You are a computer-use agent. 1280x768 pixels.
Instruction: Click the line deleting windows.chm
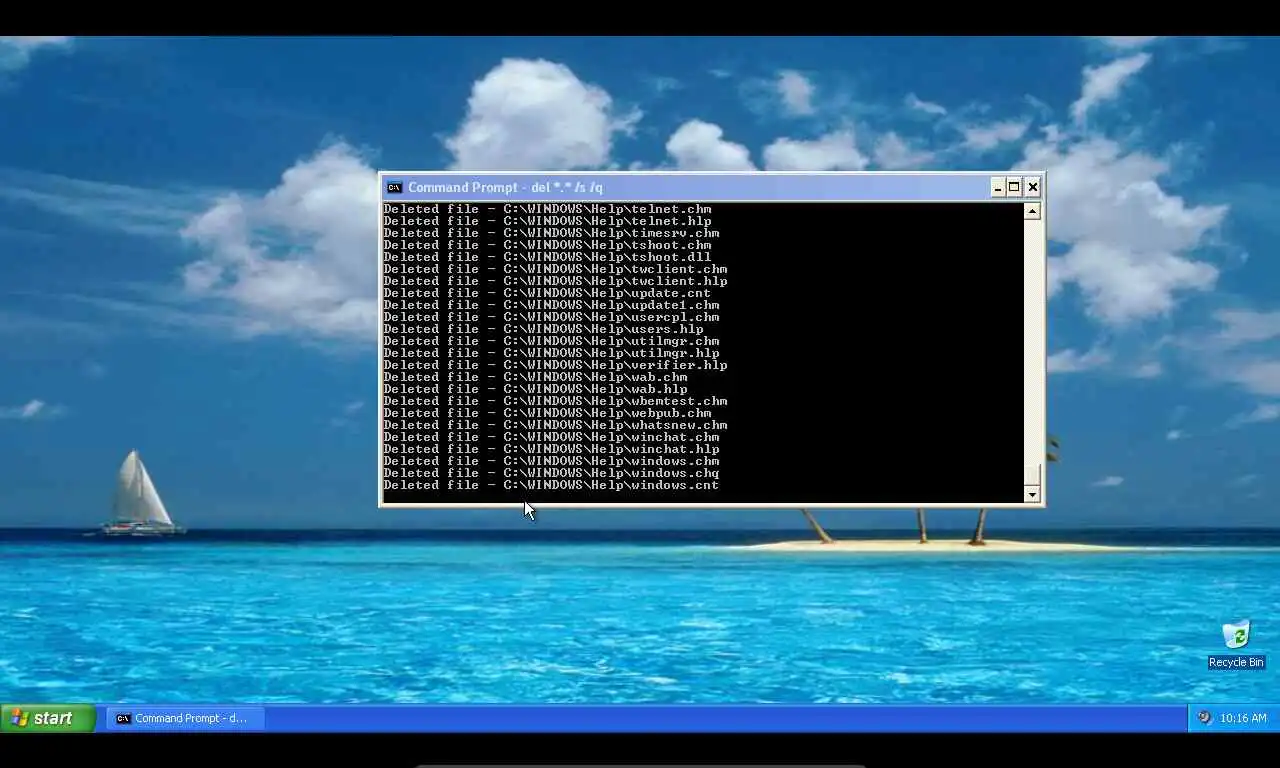click(x=551, y=461)
